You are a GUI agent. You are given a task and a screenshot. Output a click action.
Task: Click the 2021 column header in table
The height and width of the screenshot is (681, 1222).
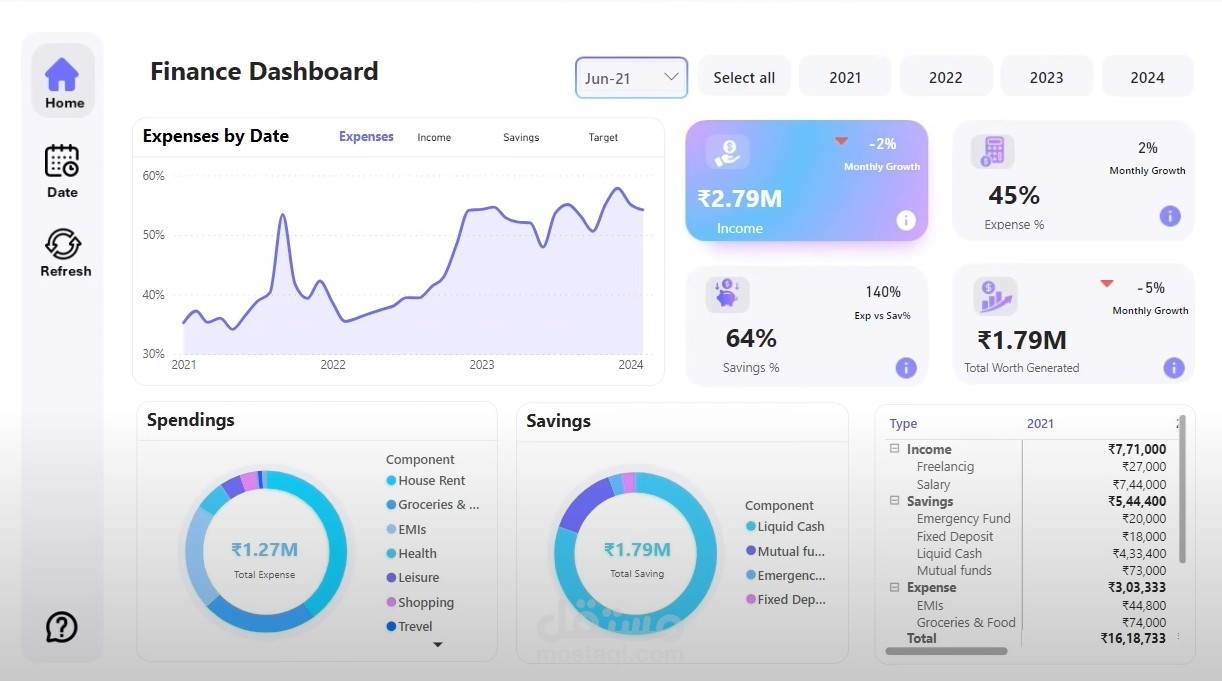tap(1040, 423)
